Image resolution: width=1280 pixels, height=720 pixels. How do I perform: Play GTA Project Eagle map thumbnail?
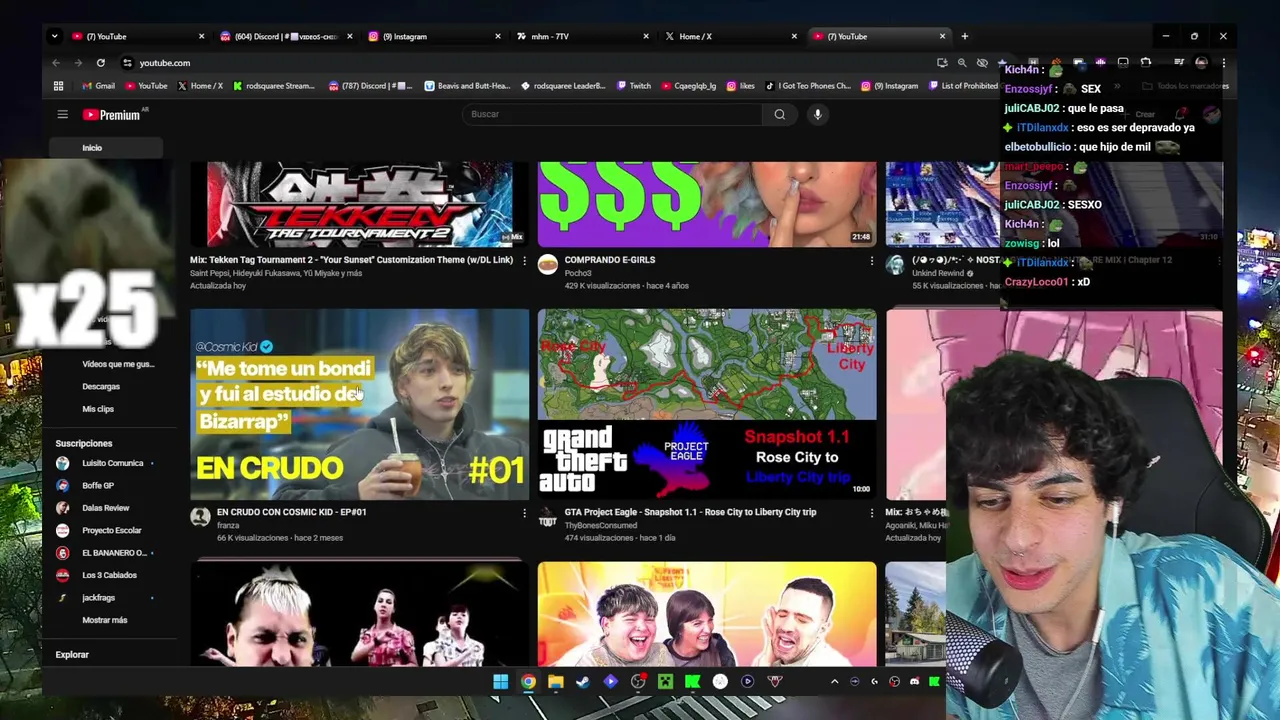click(707, 404)
